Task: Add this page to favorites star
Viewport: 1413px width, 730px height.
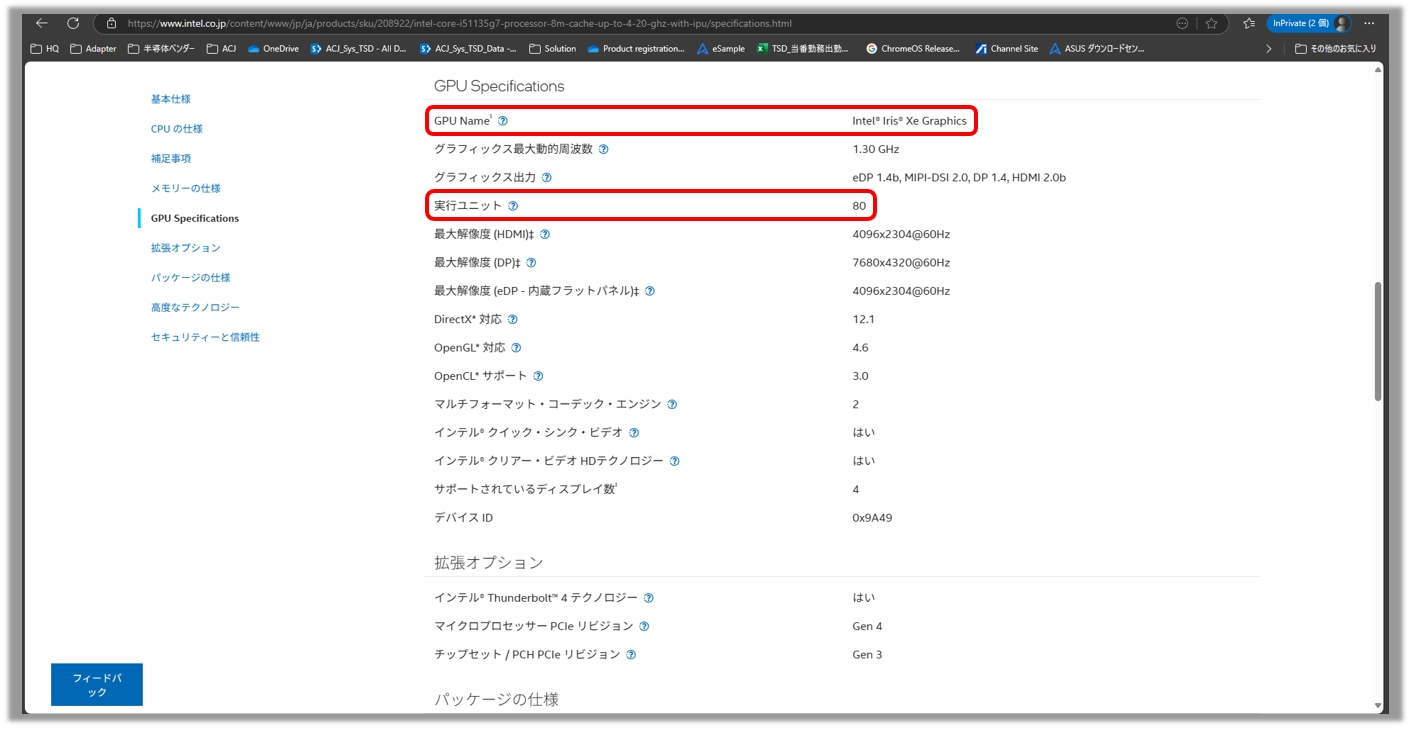Action: [1212, 23]
